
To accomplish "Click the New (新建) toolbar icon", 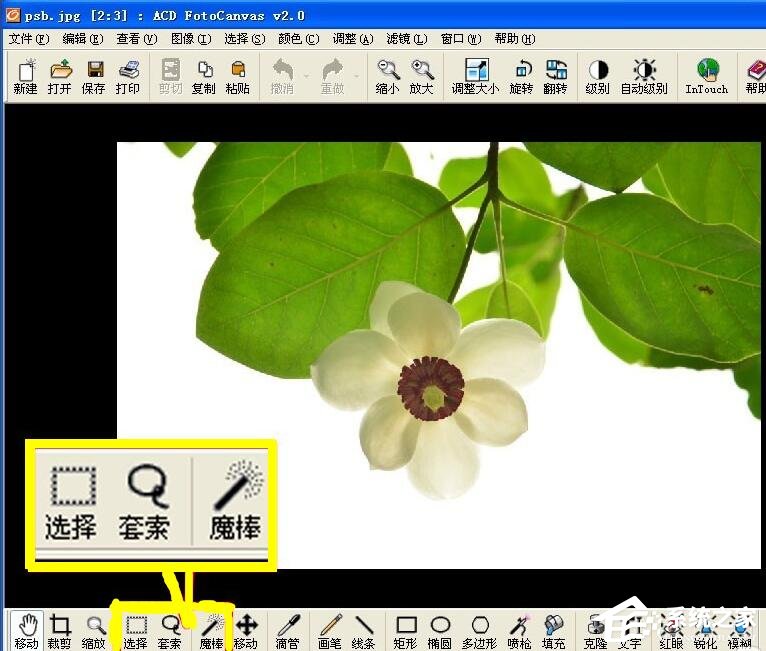I will 25,76.
